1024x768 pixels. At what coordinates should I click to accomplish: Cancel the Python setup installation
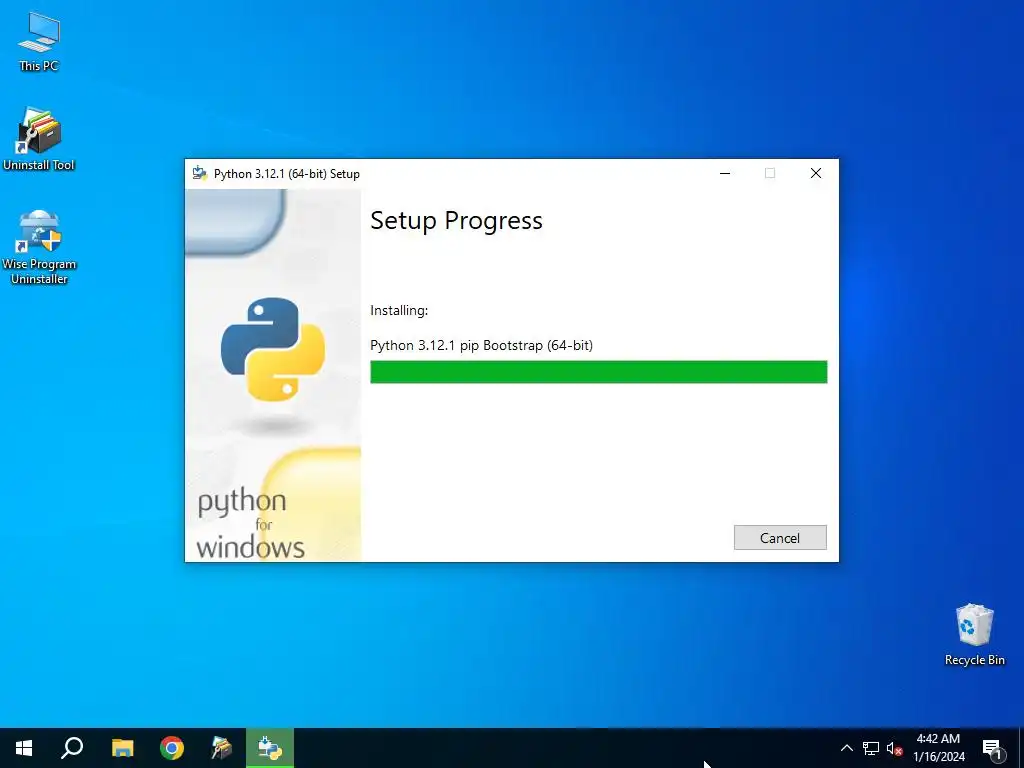click(x=780, y=537)
